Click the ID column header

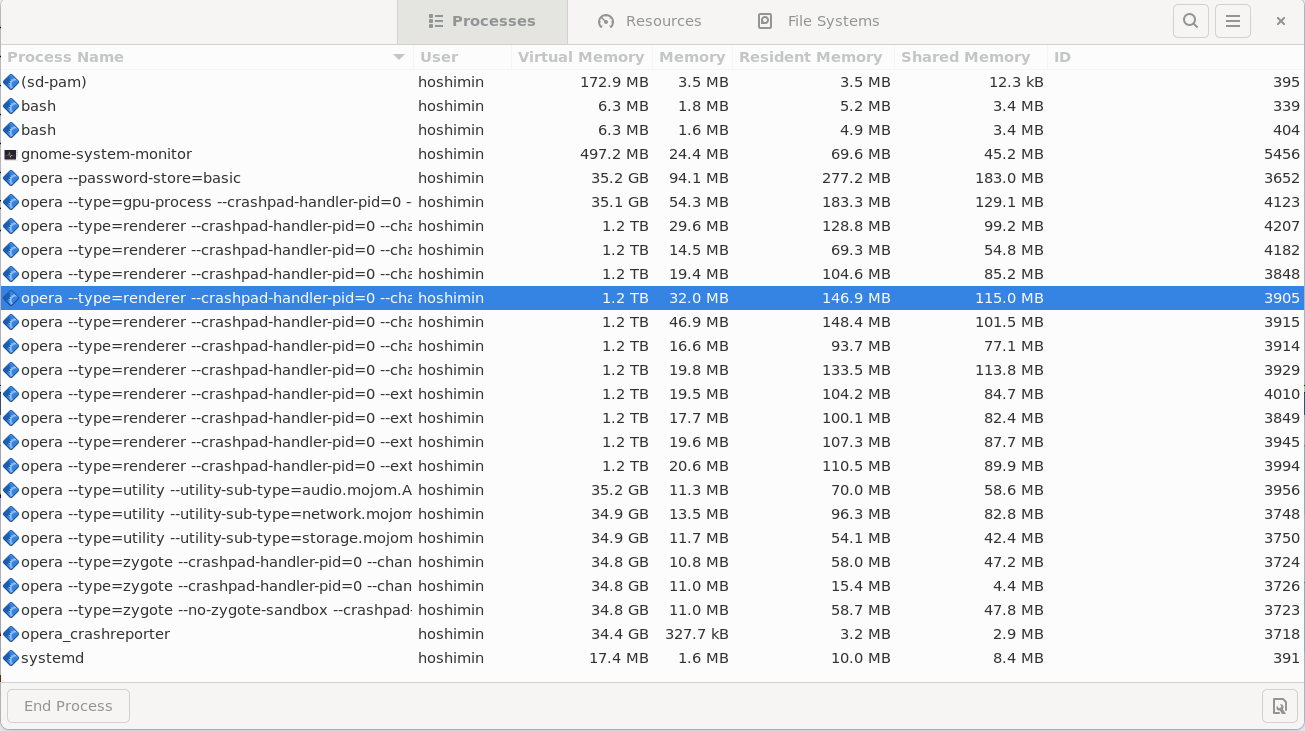click(x=1062, y=57)
